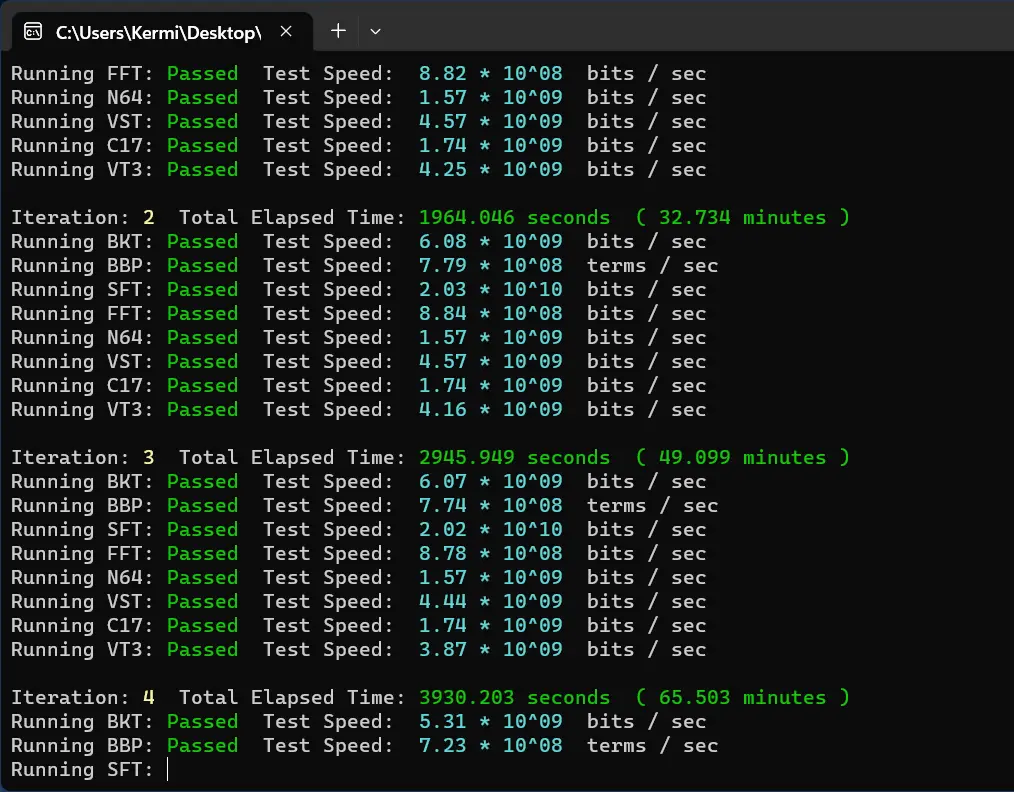The width and height of the screenshot is (1014, 792).
Task: Click the "Iteration: 2" label
Action: click(x=83, y=217)
